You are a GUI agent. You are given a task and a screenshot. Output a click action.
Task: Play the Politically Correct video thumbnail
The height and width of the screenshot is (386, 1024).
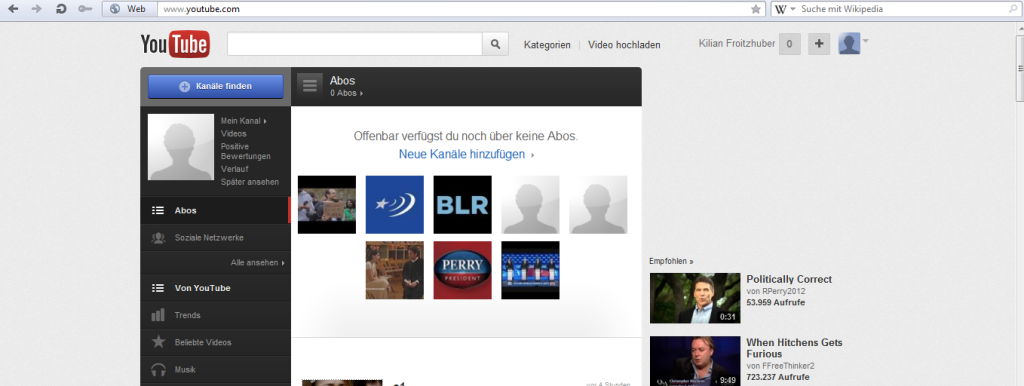(695, 298)
